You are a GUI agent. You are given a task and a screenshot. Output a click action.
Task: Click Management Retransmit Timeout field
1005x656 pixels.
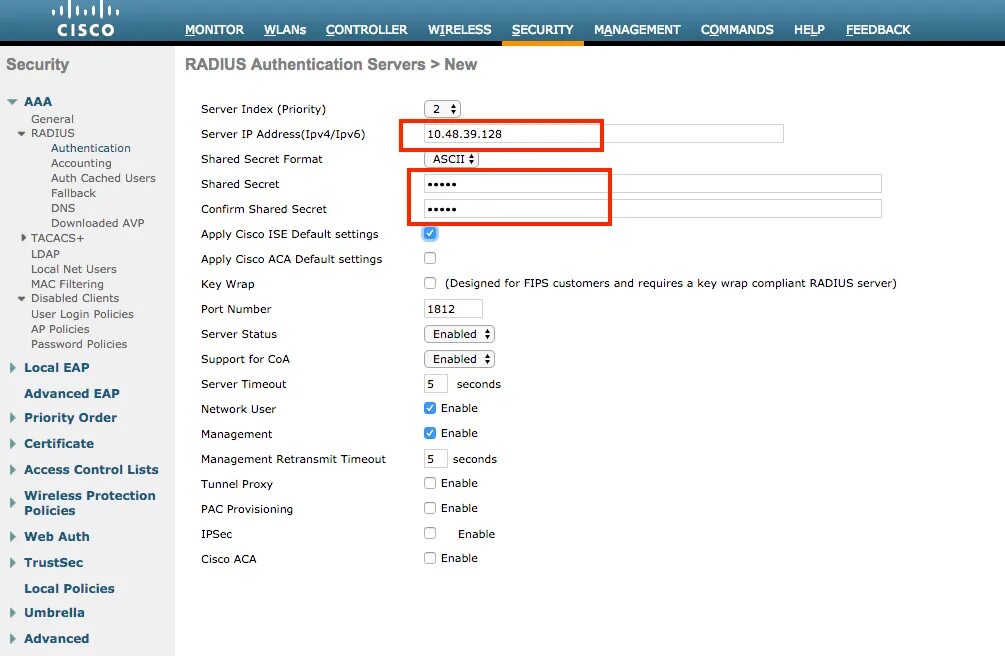(x=435, y=459)
